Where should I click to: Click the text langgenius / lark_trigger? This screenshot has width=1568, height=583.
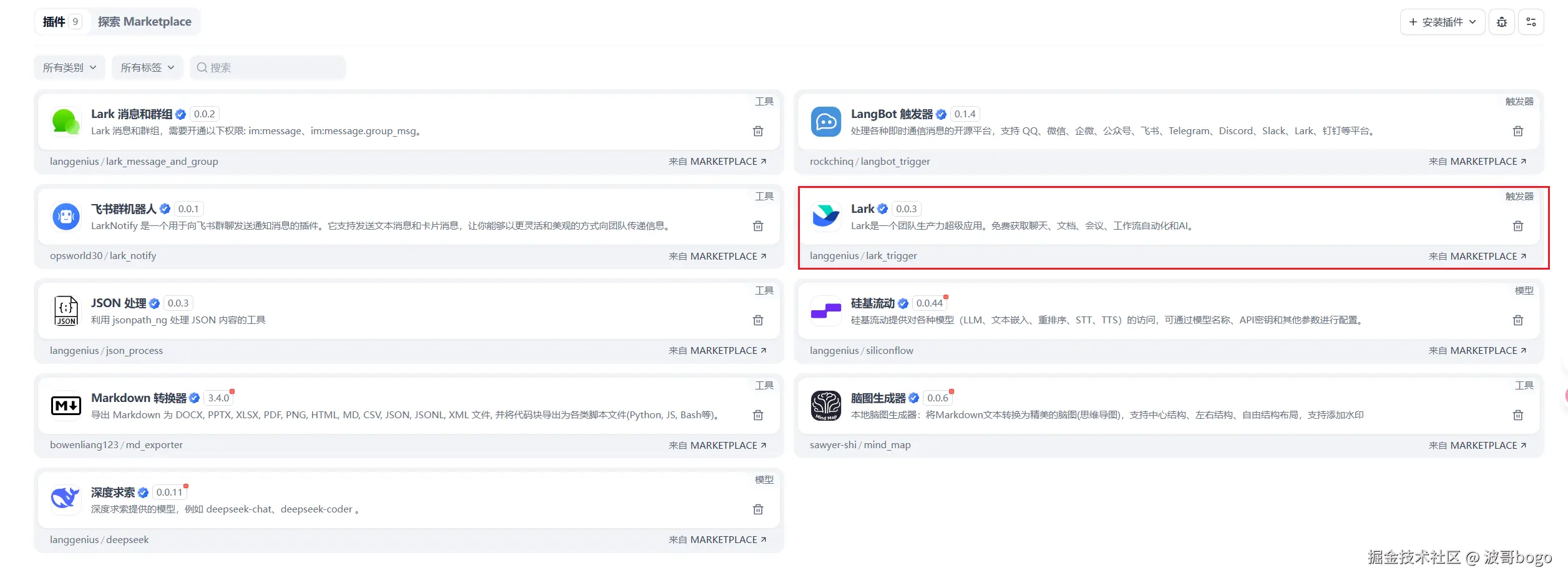coord(863,256)
